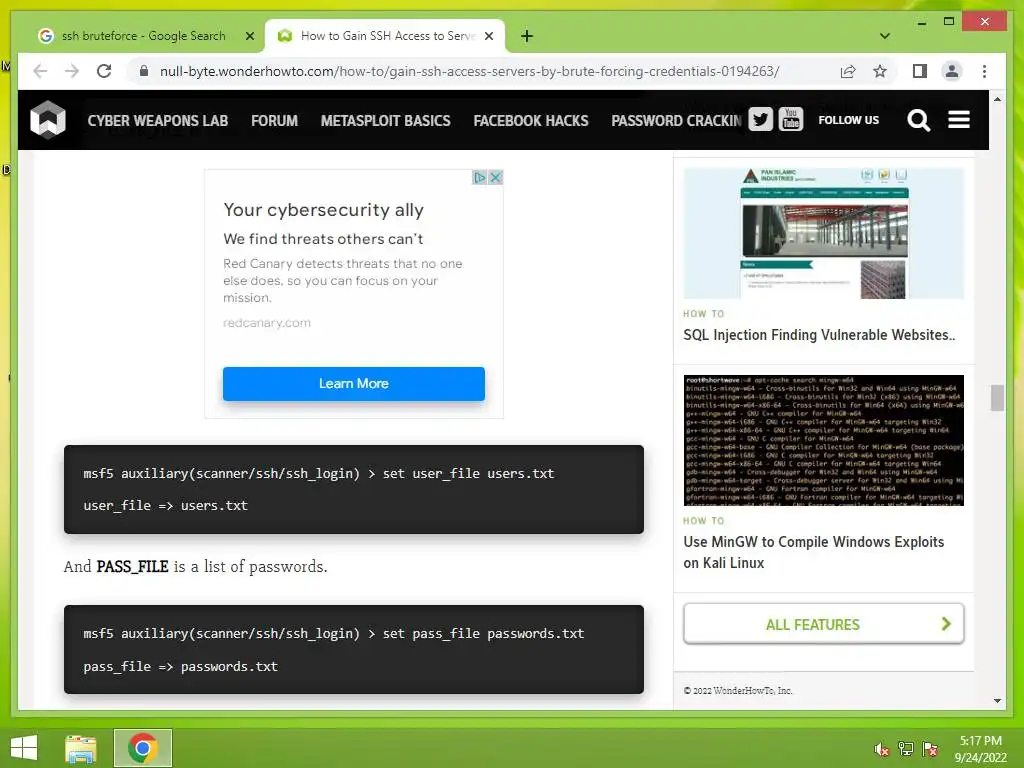
Task: Close the How to Gain SSH Access tab
Action: 488,36
